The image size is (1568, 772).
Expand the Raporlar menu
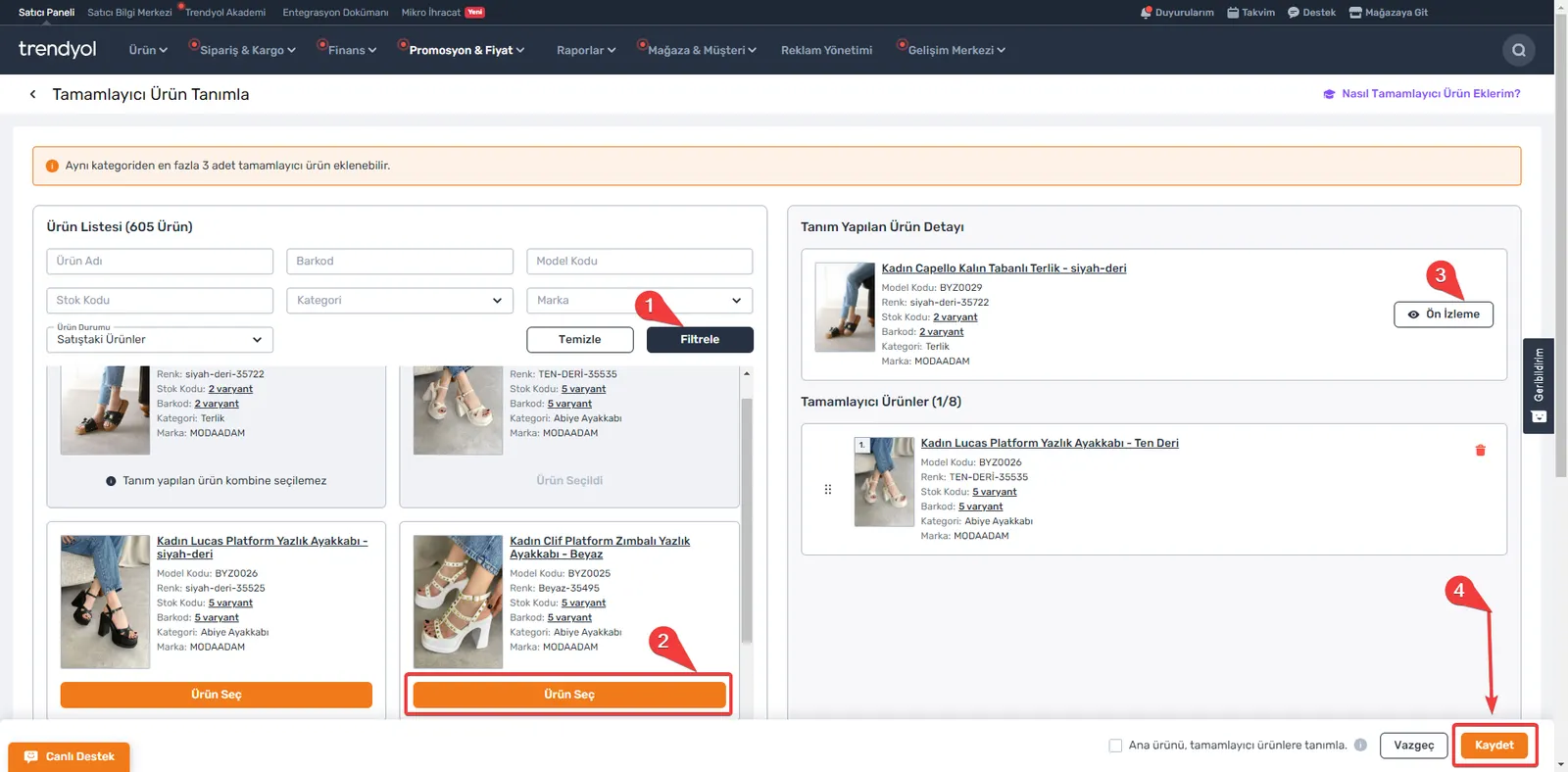point(586,50)
